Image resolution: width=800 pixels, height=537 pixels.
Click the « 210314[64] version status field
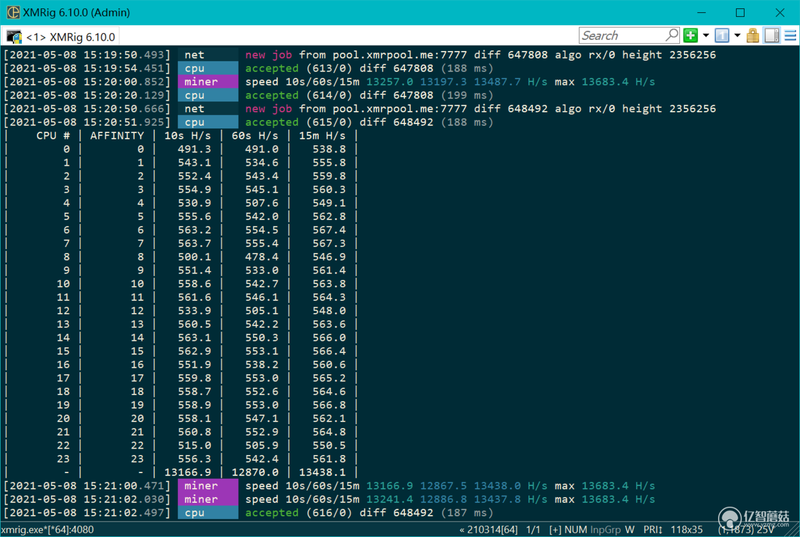pyautogui.click(x=488, y=530)
